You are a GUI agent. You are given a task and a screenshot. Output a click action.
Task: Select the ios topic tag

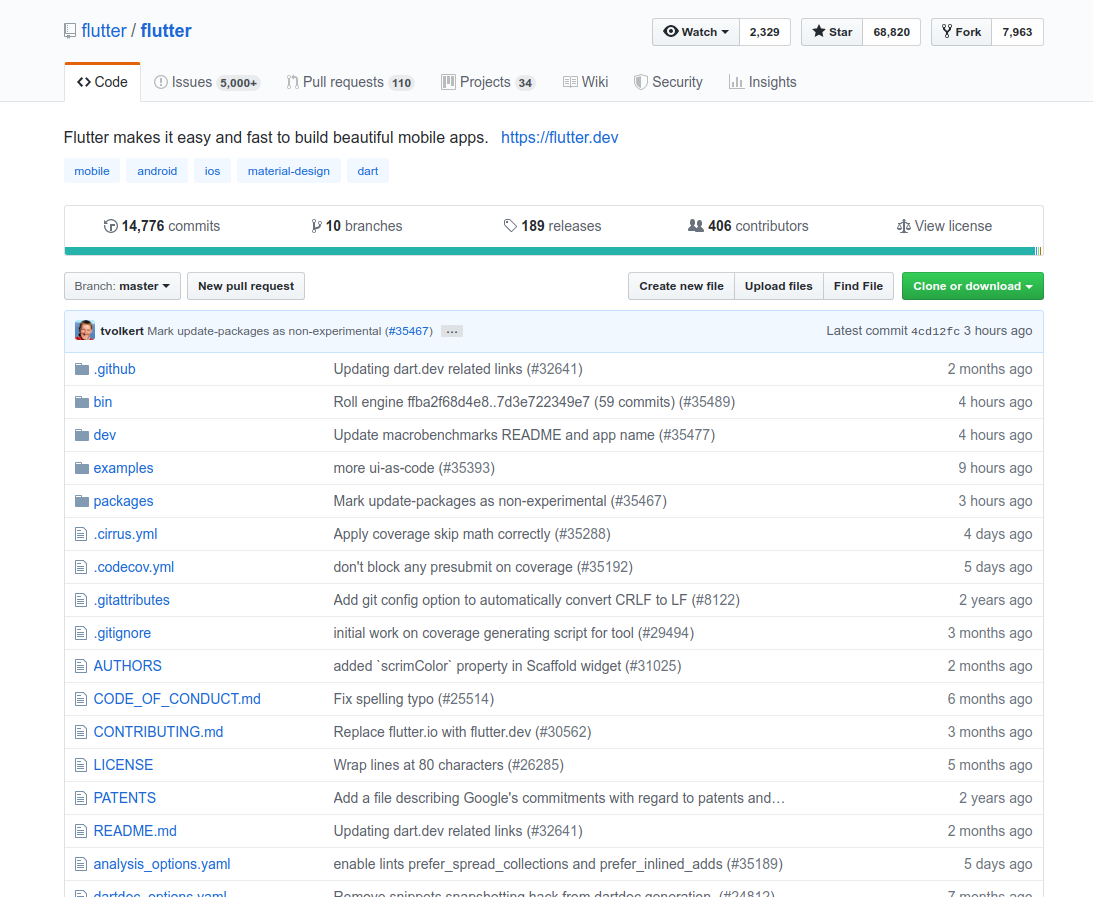click(213, 171)
